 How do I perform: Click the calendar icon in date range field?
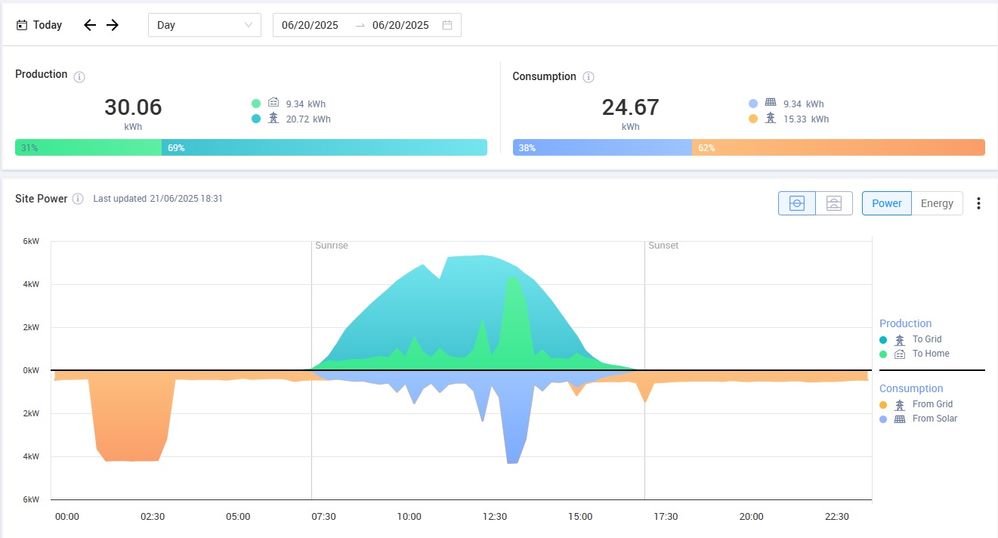[x=447, y=25]
